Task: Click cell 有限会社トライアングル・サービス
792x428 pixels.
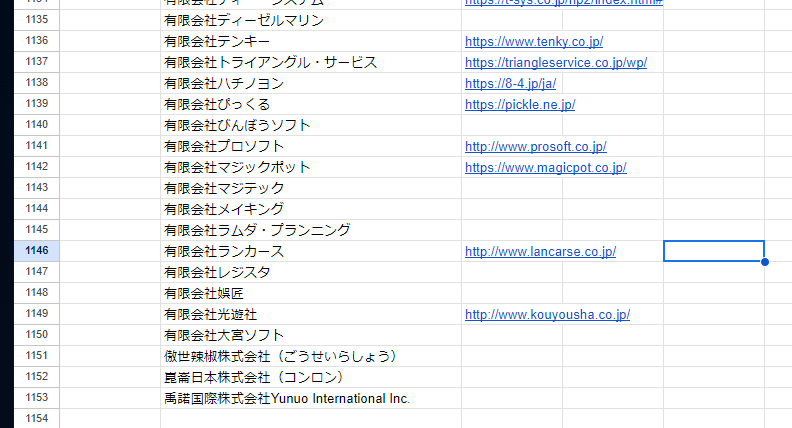Action: [x=311, y=62]
